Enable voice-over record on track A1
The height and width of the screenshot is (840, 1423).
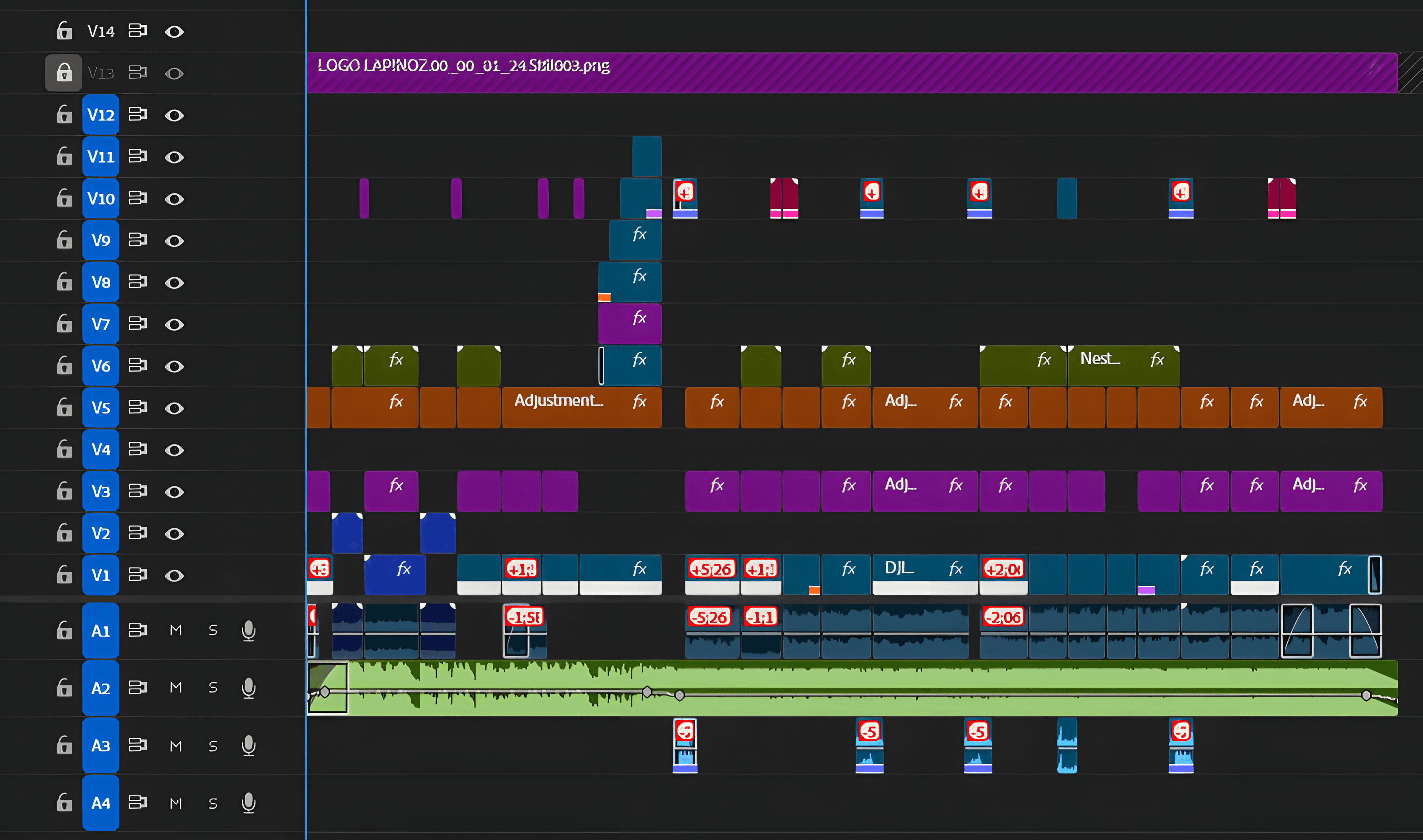click(x=248, y=630)
